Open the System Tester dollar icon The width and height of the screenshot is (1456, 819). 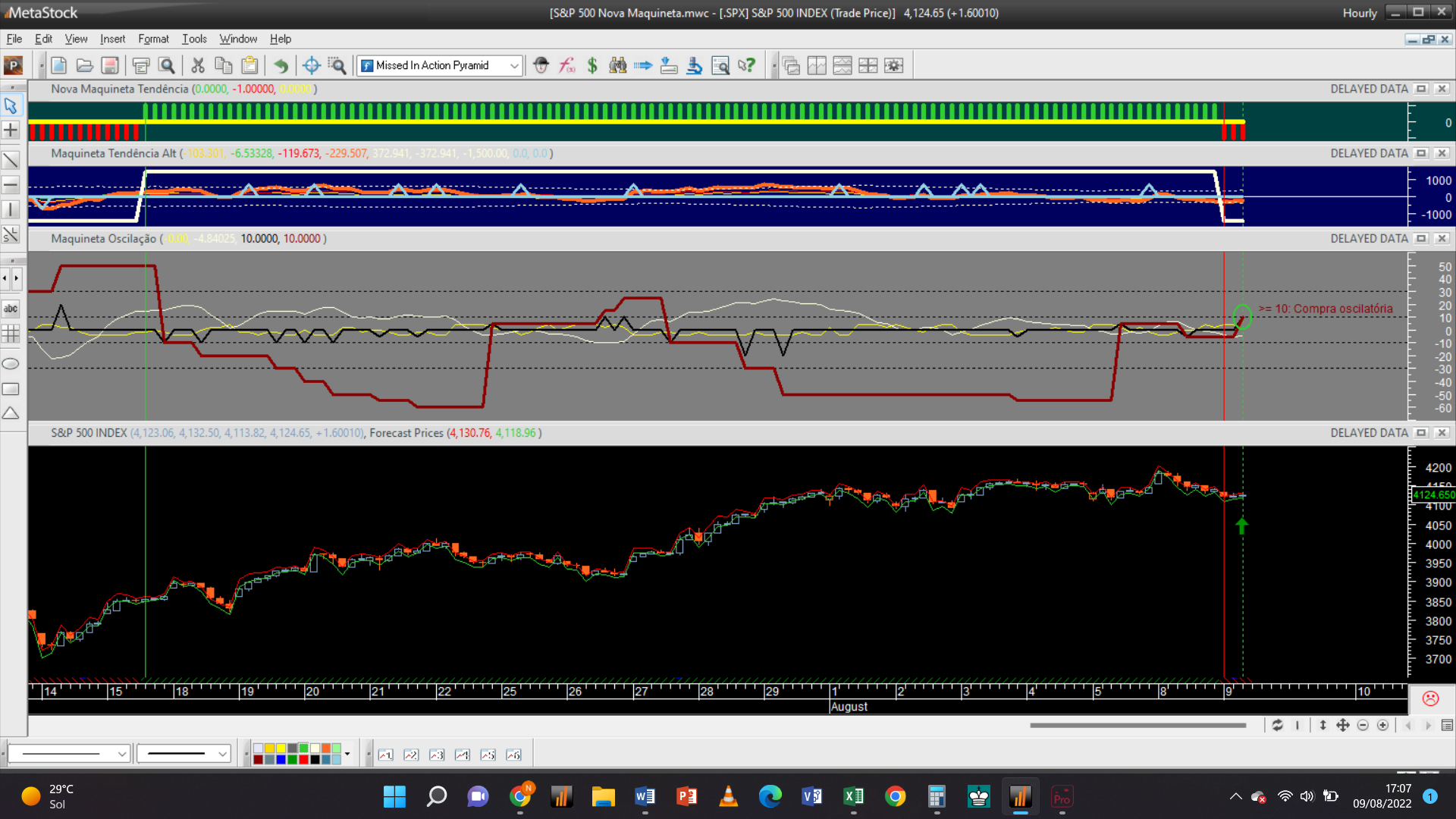[x=592, y=65]
